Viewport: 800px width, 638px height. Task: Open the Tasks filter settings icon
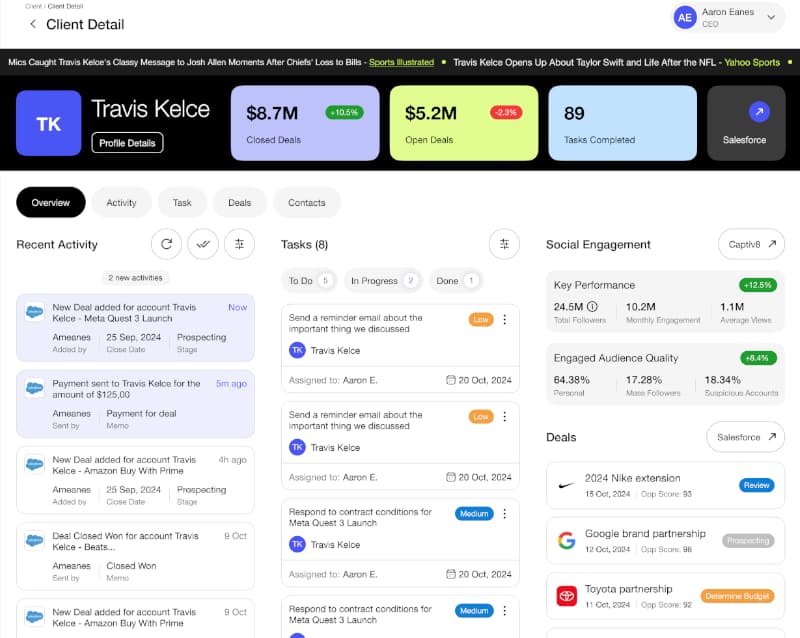tap(504, 244)
